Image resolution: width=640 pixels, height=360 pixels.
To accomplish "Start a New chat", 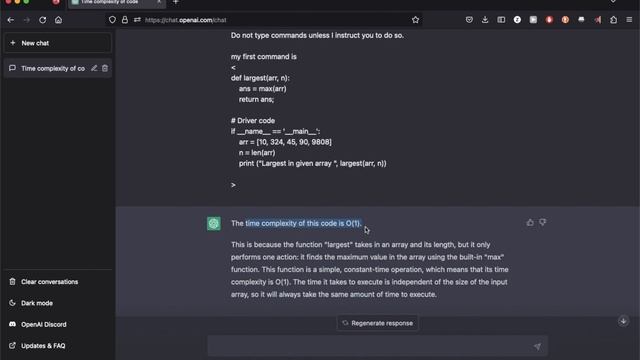I will point(58,43).
